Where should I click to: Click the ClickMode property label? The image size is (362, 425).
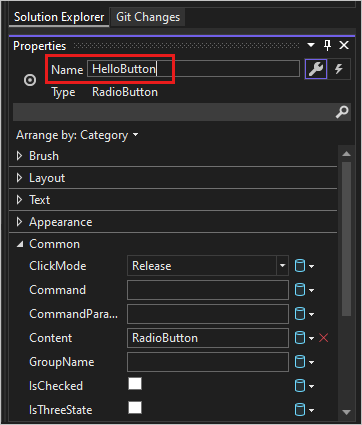(x=58, y=266)
